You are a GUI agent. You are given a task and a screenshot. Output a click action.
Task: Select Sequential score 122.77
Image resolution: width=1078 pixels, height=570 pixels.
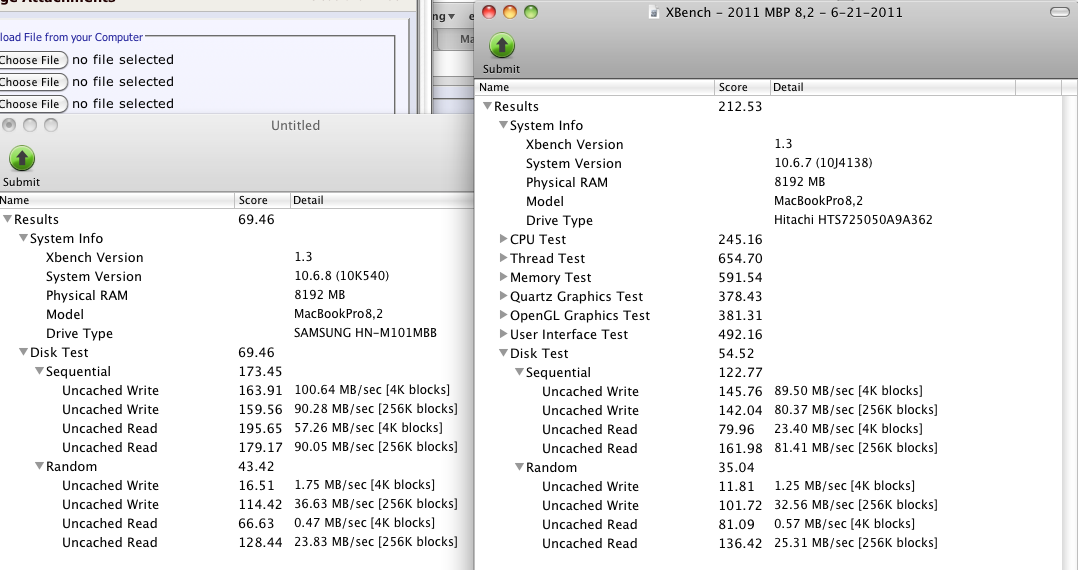coord(740,373)
